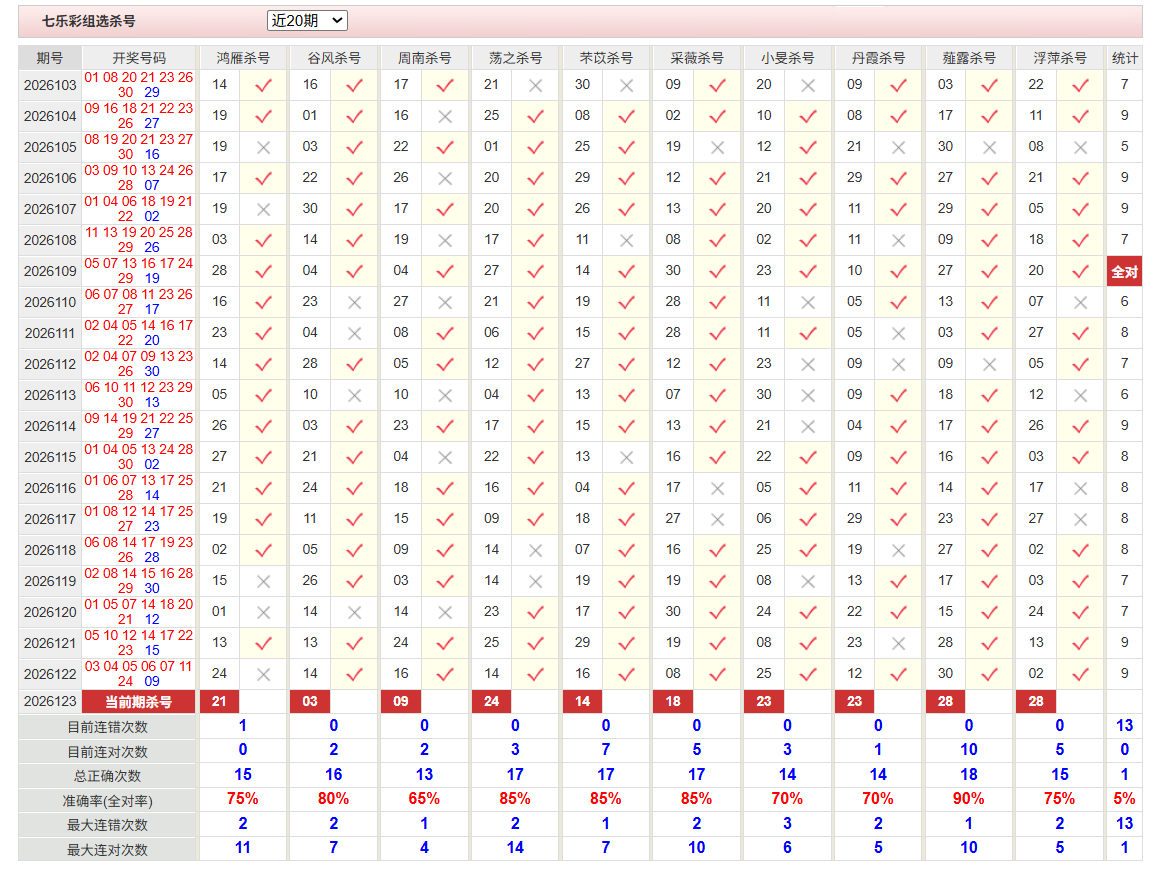Image resolution: width=1153 pixels, height=871 pixels.
Task: Select the 谷风杀号 column header
Action: (334, 57)
